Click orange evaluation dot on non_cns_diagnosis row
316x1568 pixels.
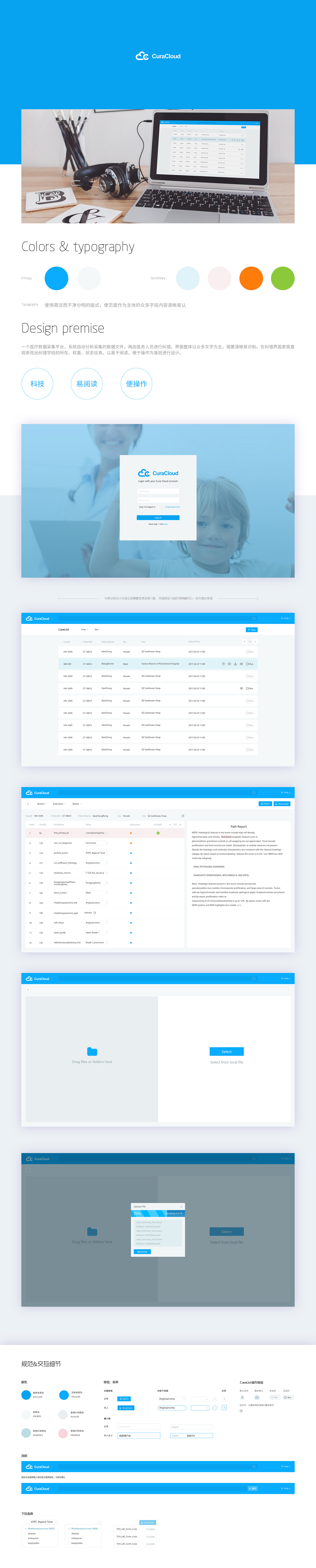[131, 843]
